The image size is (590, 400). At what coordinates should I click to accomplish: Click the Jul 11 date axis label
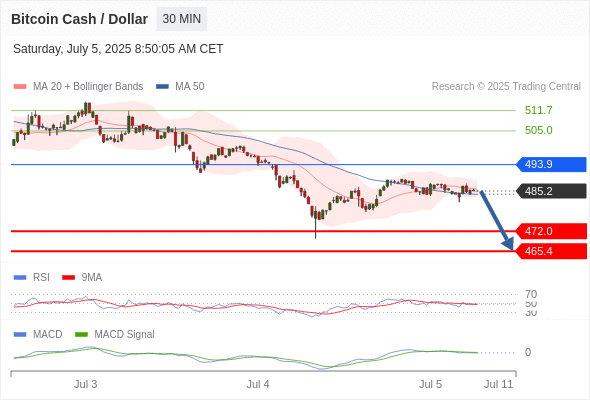(499, 384)
